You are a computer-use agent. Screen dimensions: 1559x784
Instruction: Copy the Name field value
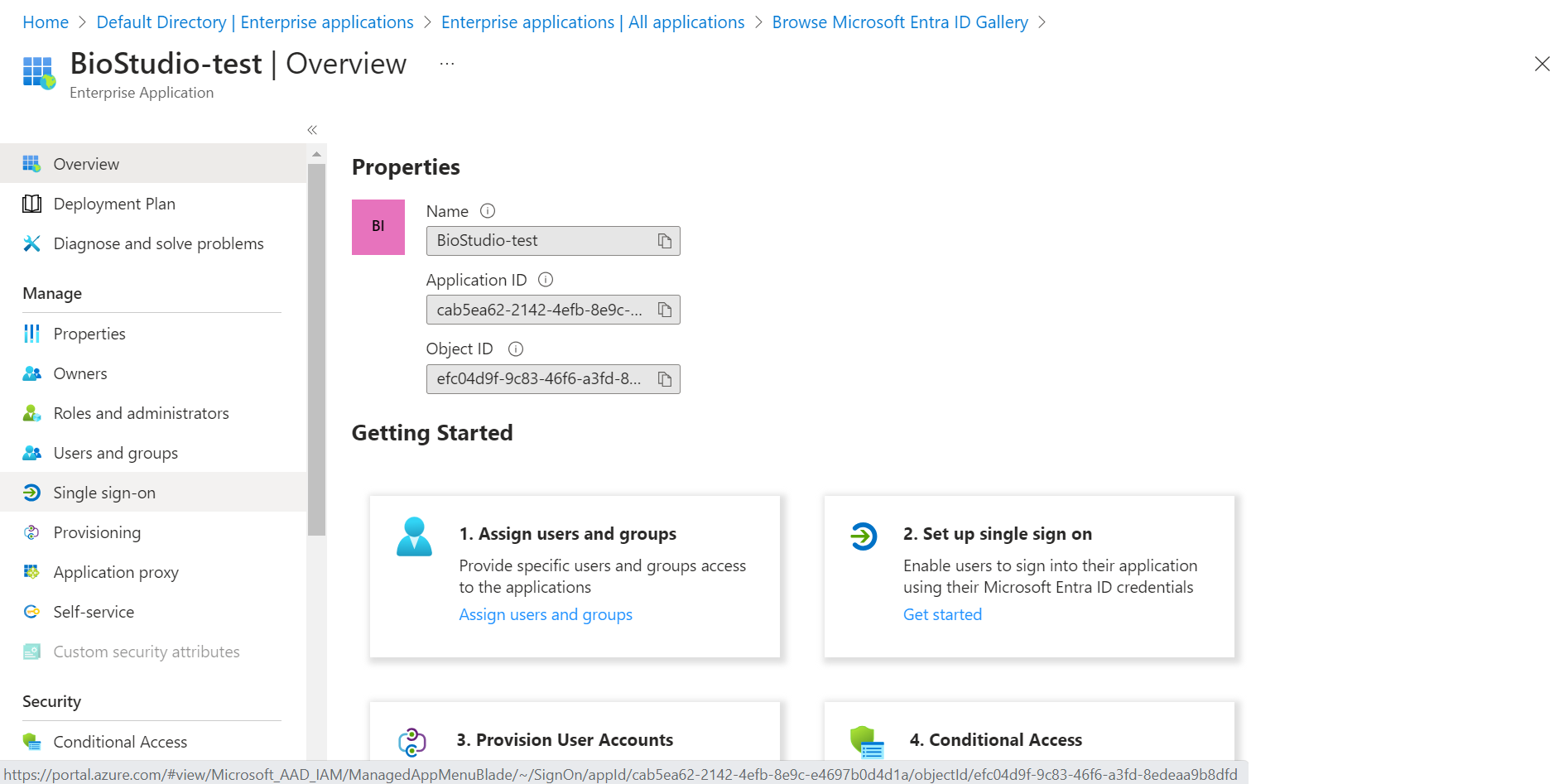pyautogui.click(x=664, y=241)
